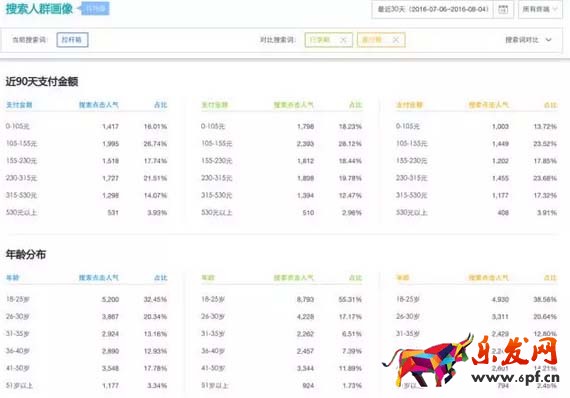Click the value 5,200 for 18-25岁
This screenshot has height=398, width=570.
click(111, 299)
